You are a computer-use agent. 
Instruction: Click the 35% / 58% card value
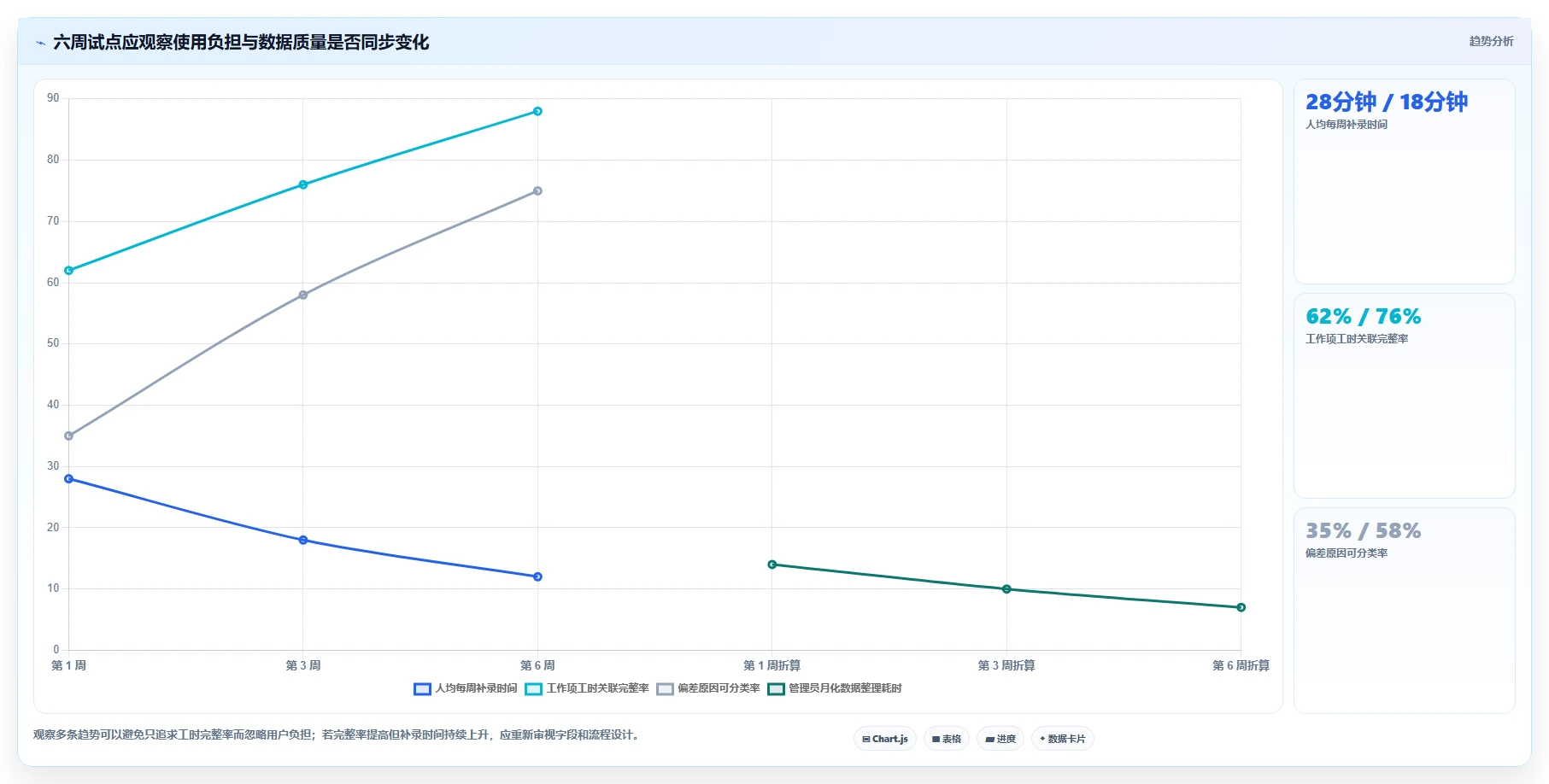coord(1364,531)
